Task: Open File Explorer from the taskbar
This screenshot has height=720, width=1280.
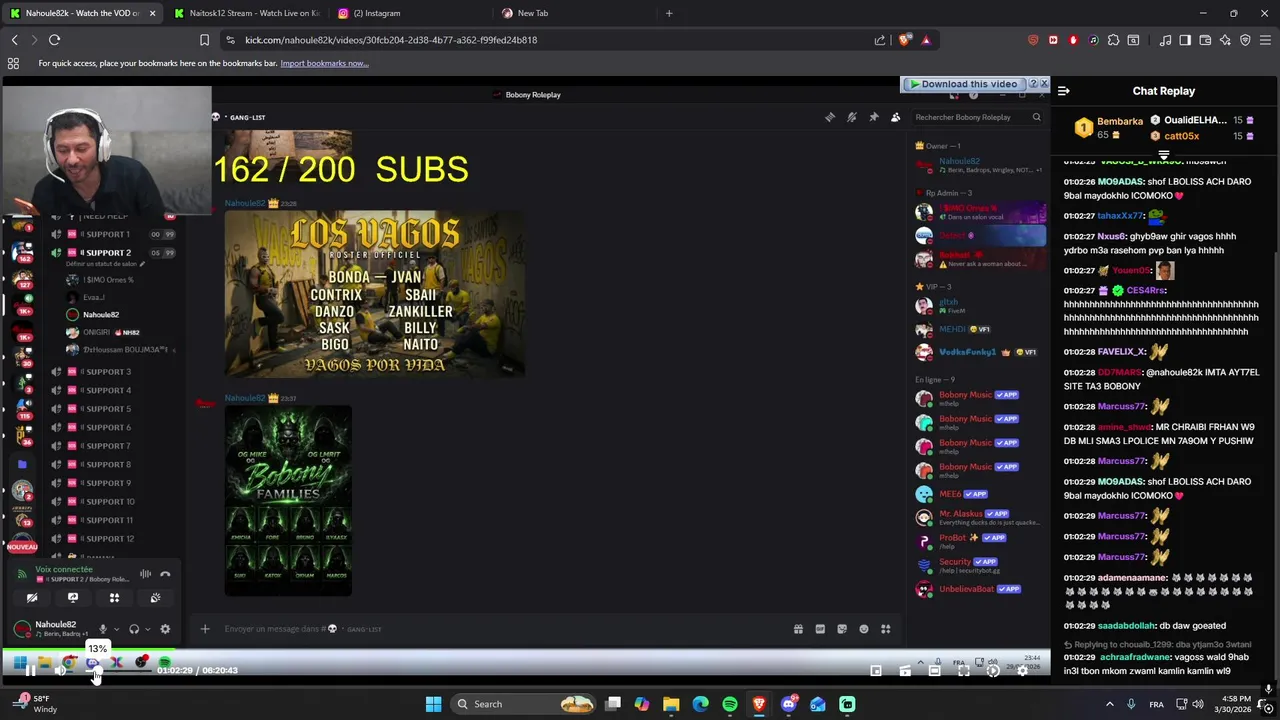Action: (671, 704)
